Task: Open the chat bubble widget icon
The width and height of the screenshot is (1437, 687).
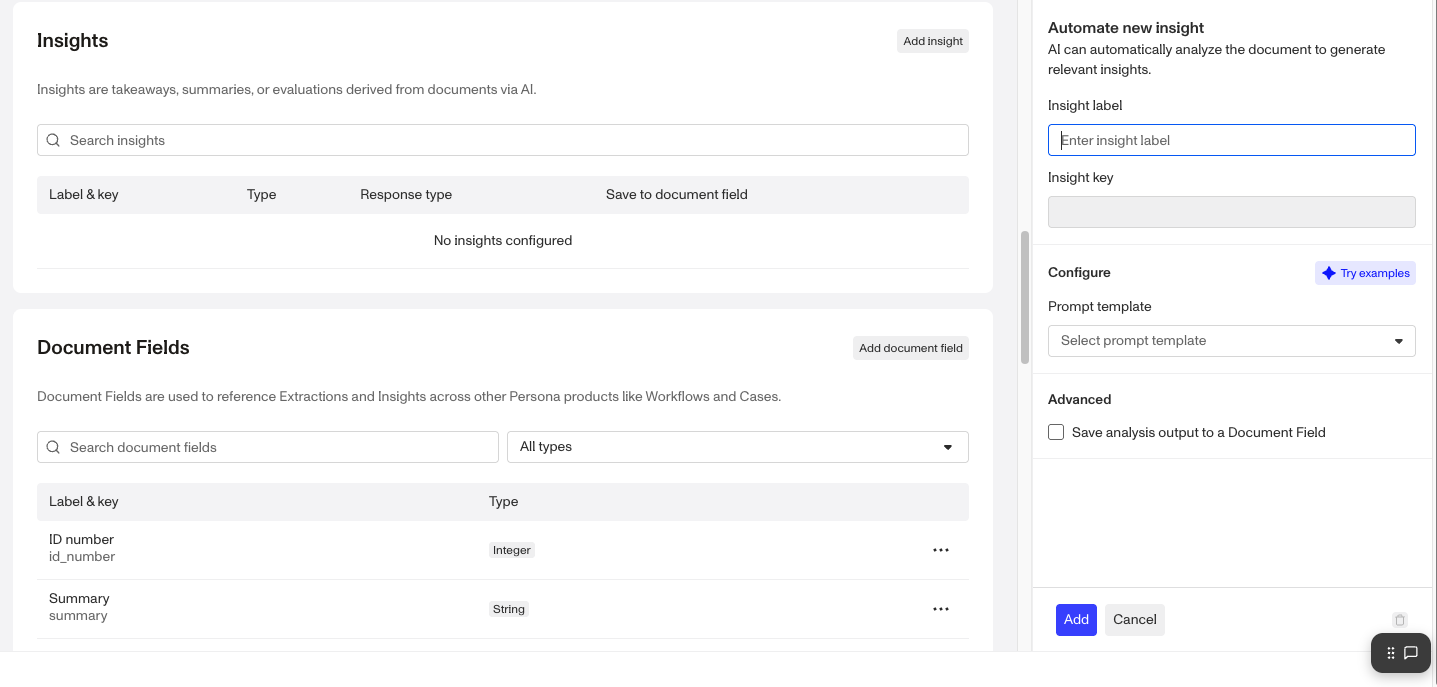Action: (1411, 653)
